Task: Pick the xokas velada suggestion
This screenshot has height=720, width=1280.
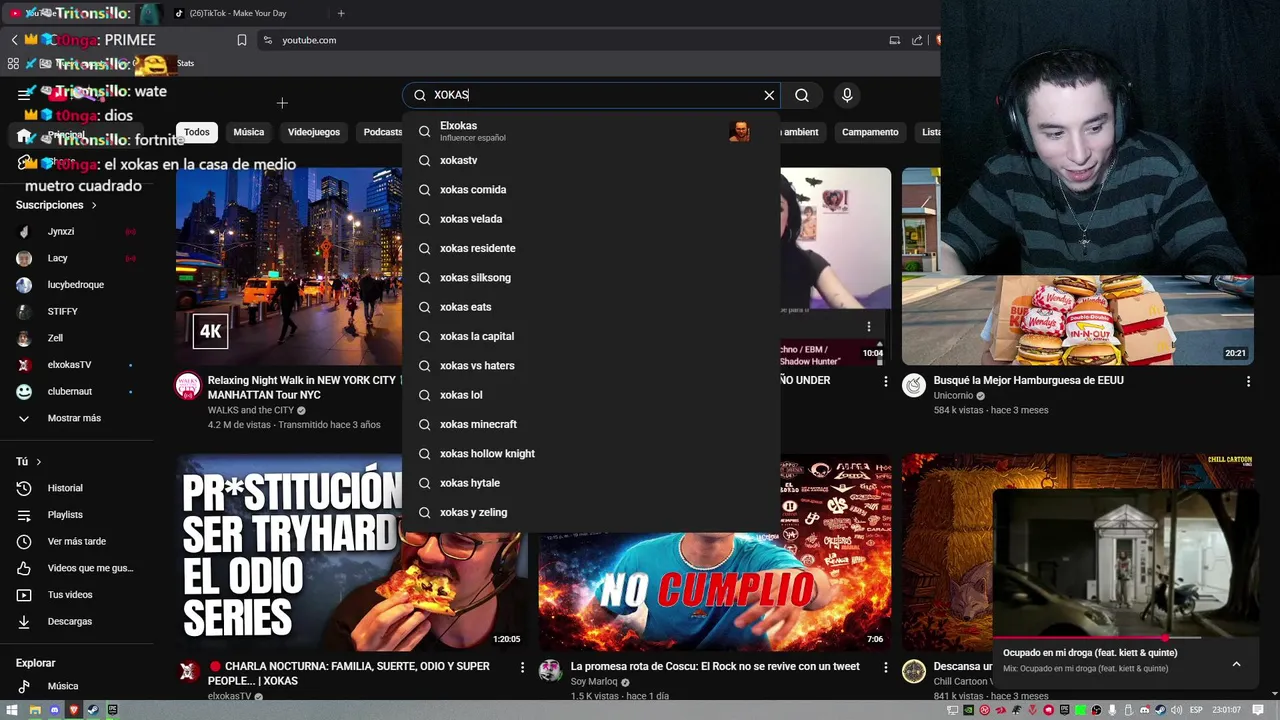Action: 591,219
